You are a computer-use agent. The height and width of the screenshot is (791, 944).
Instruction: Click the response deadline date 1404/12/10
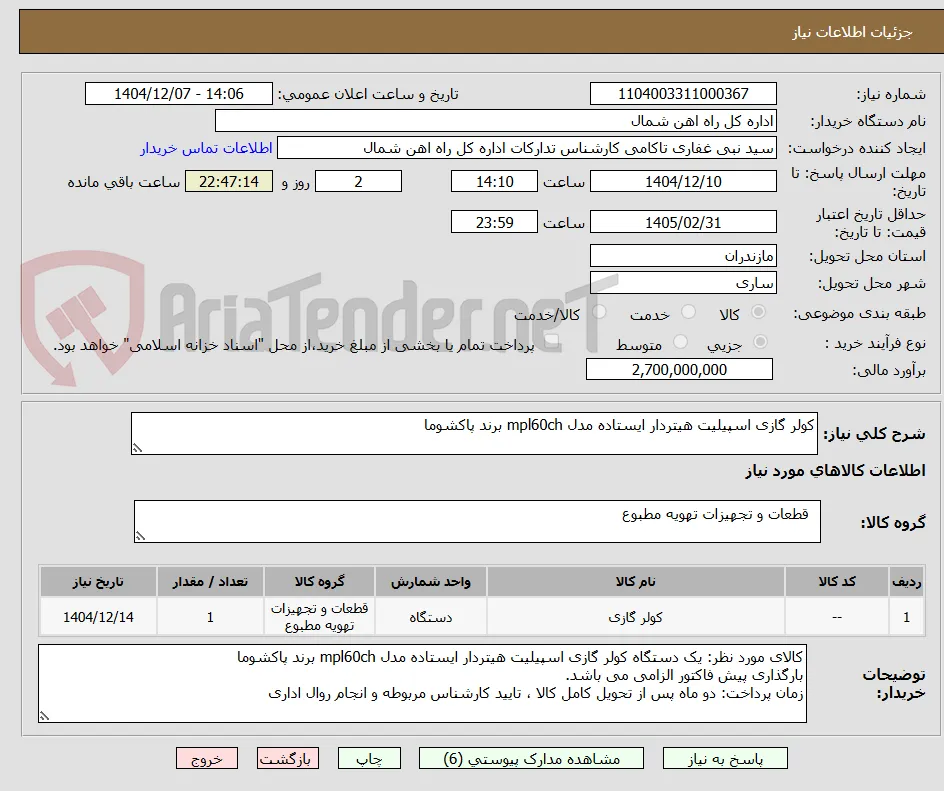click(x=683, y=181)
